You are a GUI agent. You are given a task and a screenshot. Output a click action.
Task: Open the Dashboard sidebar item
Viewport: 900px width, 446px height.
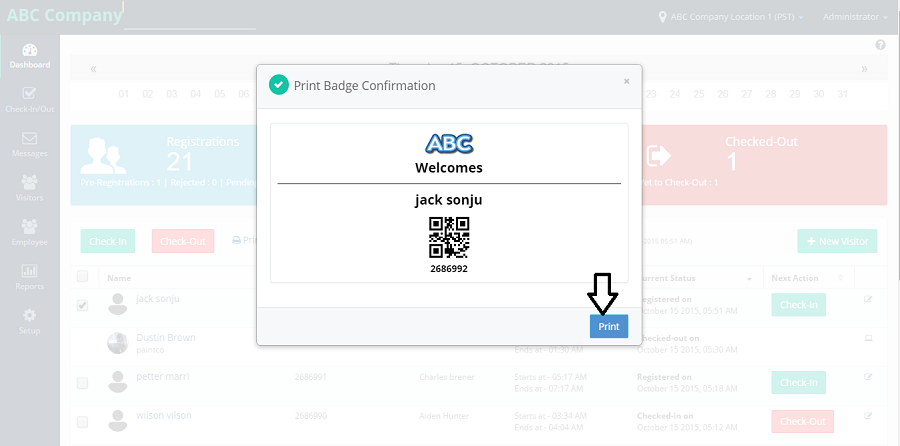coord(30,56)
